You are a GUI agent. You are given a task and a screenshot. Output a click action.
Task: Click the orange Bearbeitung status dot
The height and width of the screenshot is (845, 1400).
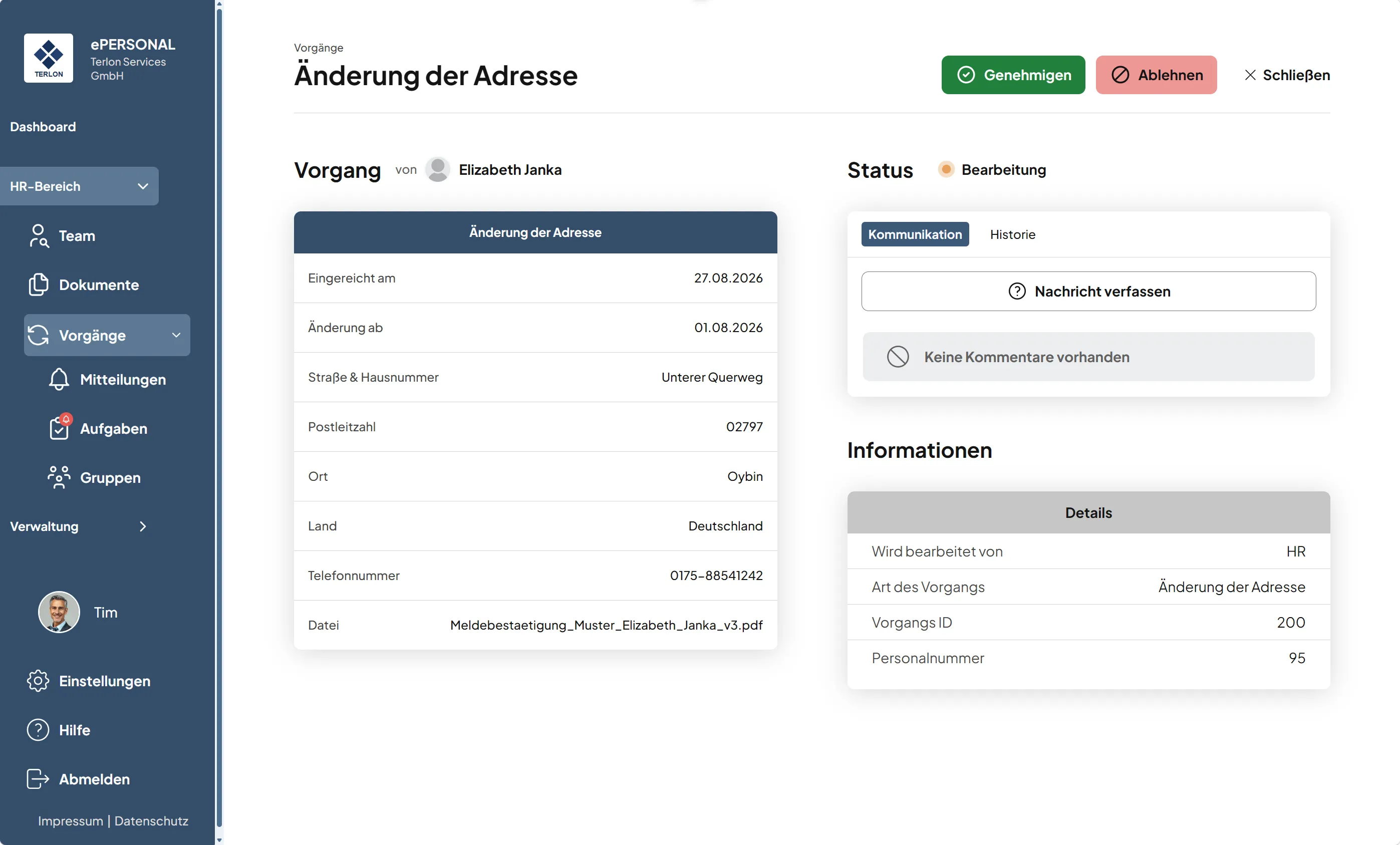[946, 169]
